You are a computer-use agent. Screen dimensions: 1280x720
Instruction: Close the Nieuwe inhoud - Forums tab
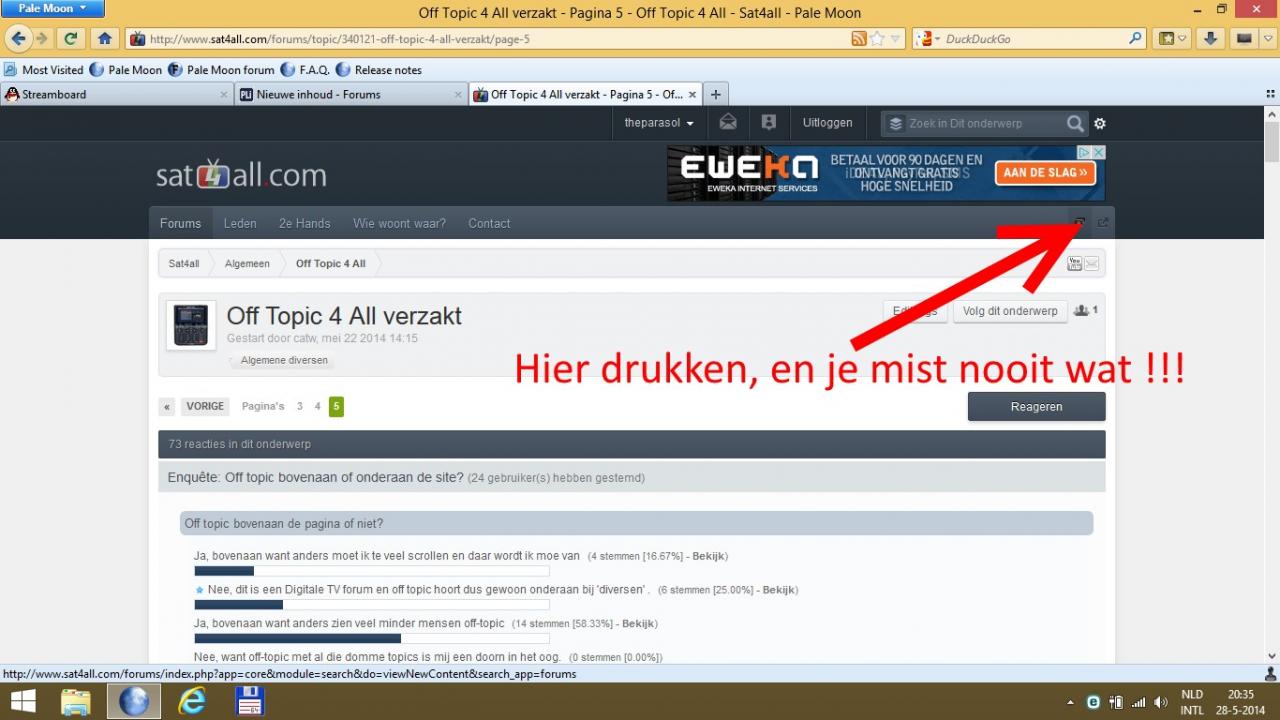point(458,95)
